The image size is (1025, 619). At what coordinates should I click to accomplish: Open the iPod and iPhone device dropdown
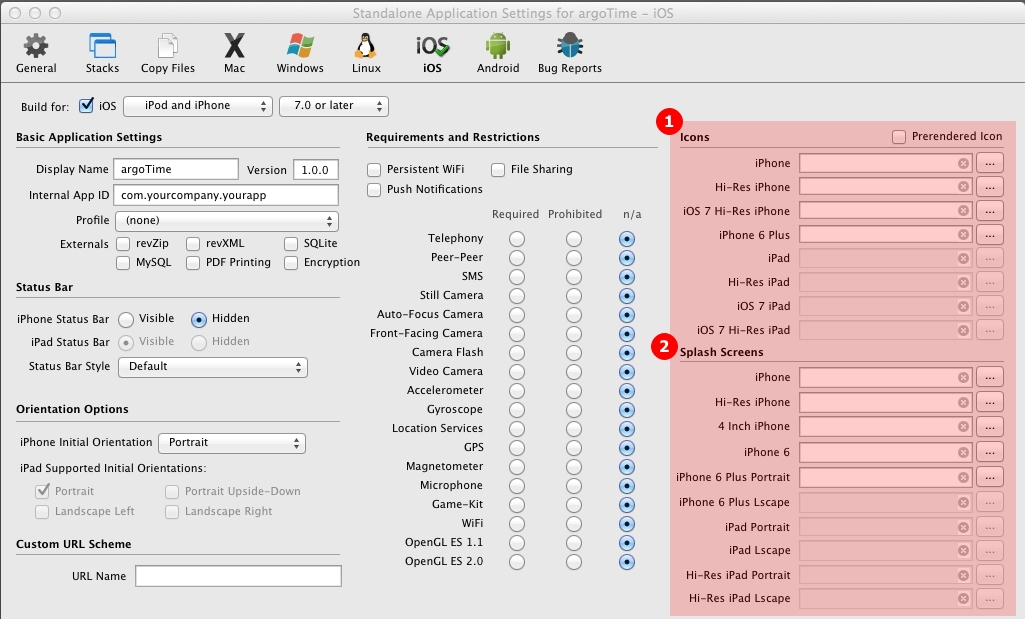tap(198, 106)
